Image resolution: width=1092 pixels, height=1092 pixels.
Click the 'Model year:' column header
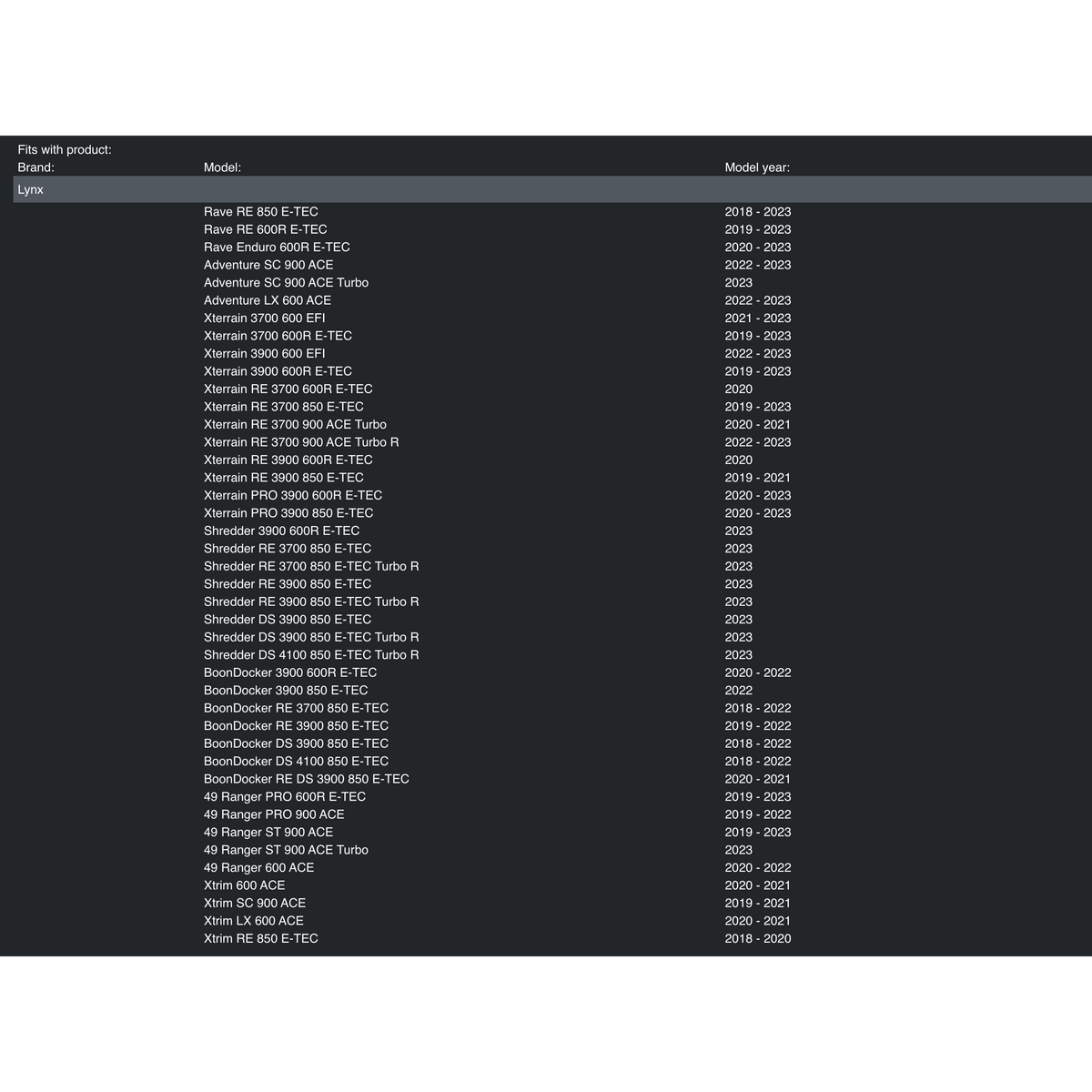click(x=757, y=167)
